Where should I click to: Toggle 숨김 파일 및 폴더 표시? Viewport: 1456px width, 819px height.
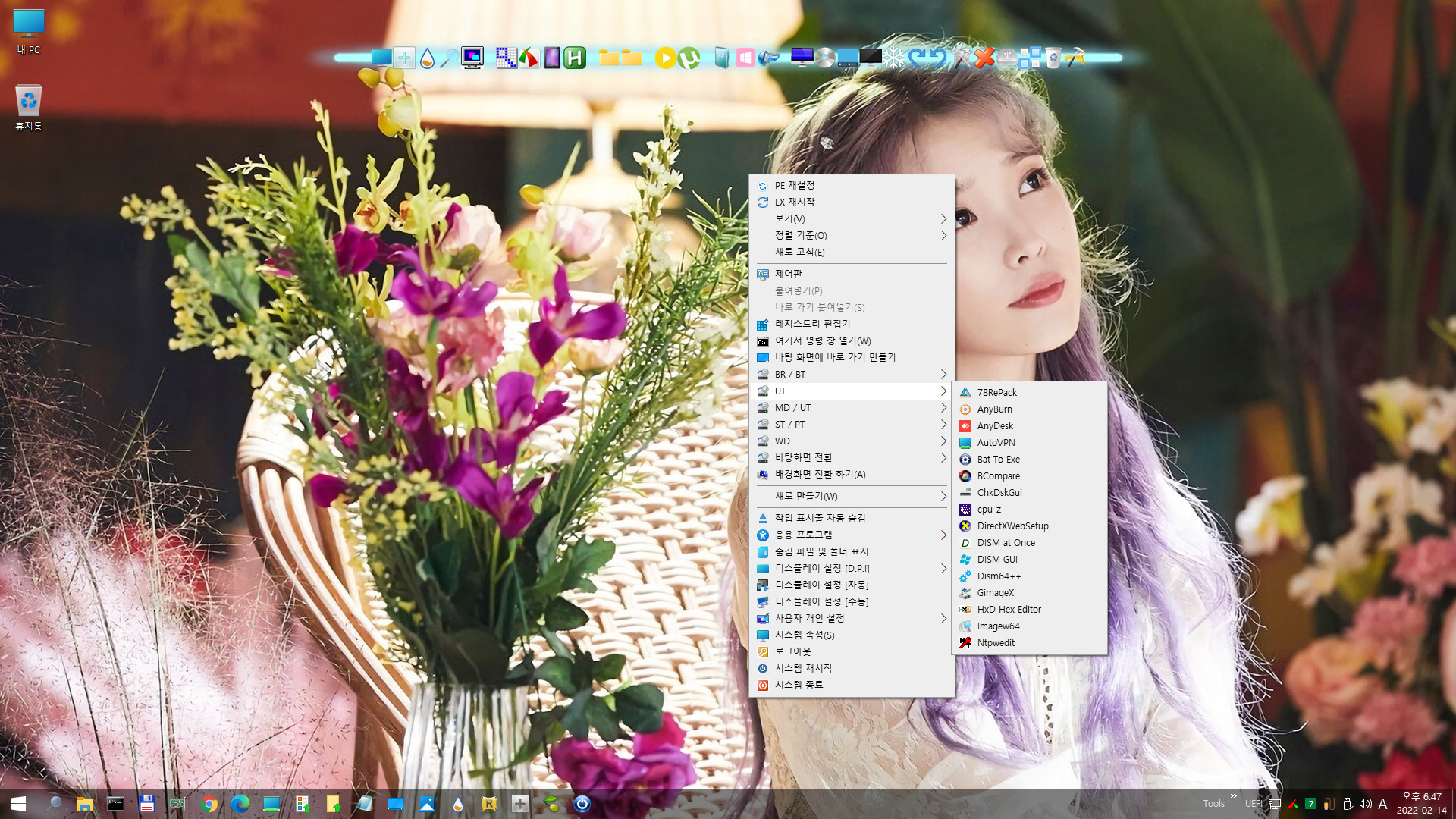click(852, 551)
